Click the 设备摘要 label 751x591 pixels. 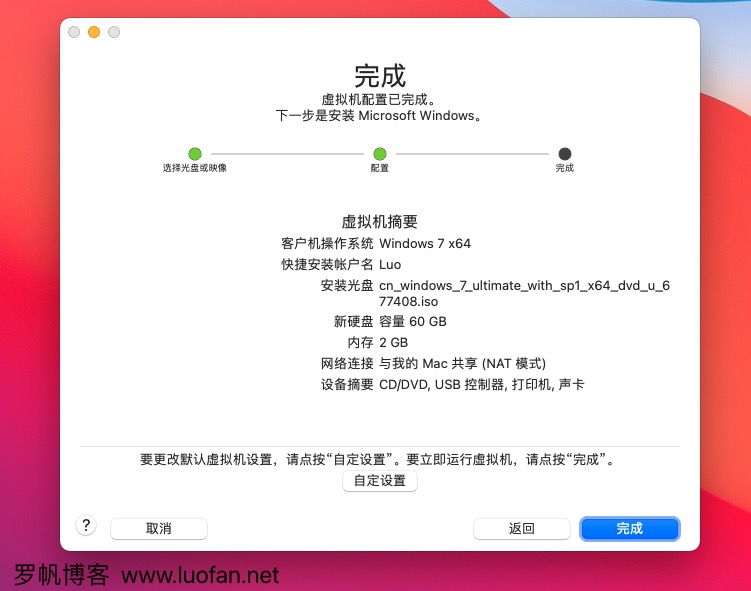click(x=347, y=385)
